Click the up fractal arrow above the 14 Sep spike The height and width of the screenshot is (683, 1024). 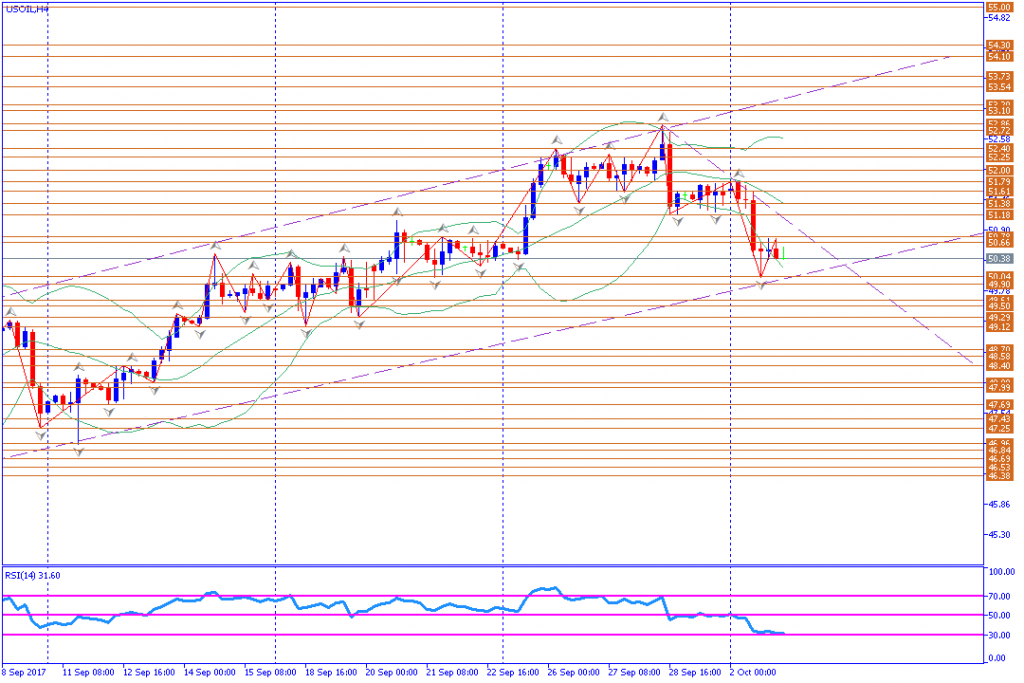pos(215,246)
